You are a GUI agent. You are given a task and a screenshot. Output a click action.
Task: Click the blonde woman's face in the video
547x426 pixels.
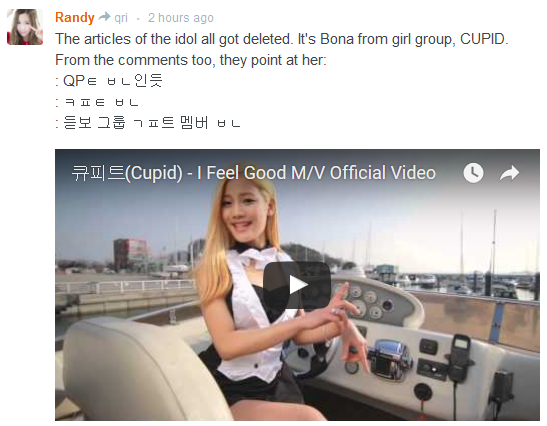point(245,215)
